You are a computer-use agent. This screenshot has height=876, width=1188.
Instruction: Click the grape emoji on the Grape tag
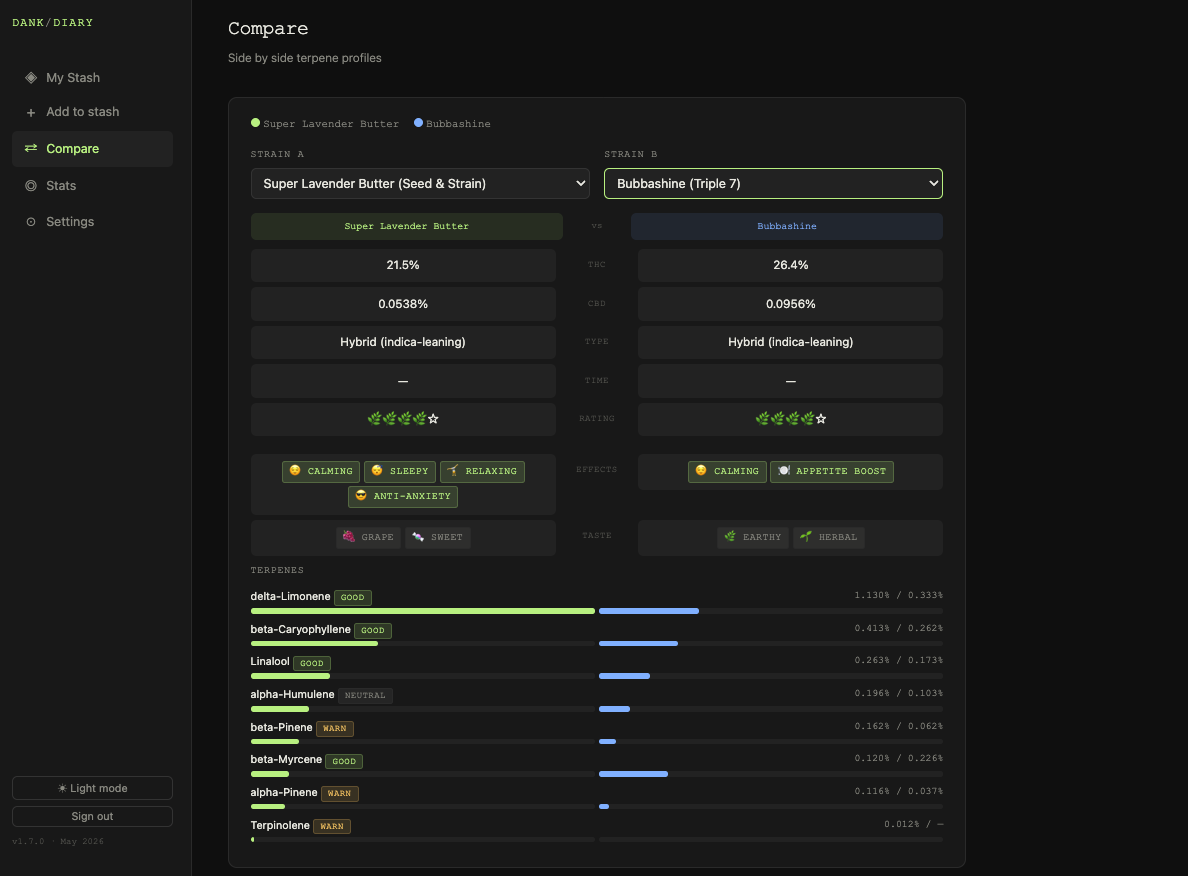click(349, 537)
